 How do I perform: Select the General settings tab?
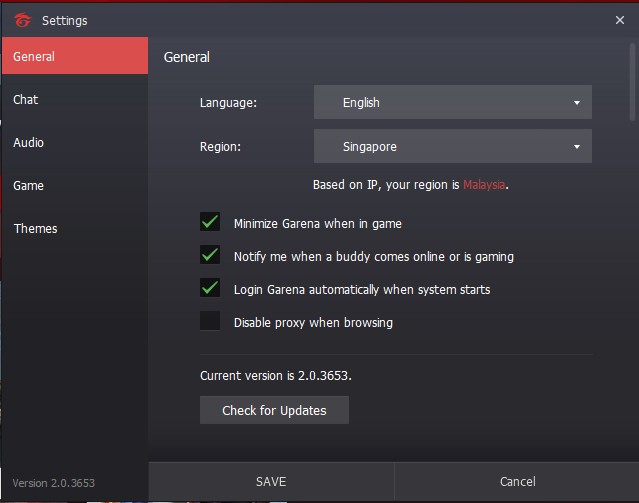point(74,57)
